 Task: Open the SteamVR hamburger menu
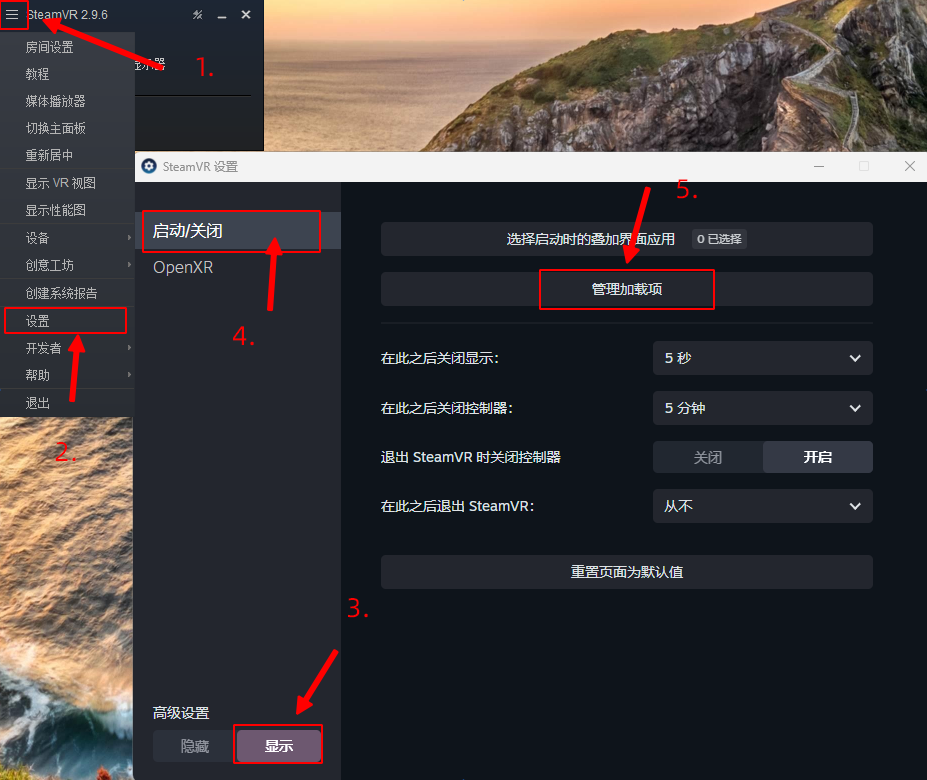[12, 15]
